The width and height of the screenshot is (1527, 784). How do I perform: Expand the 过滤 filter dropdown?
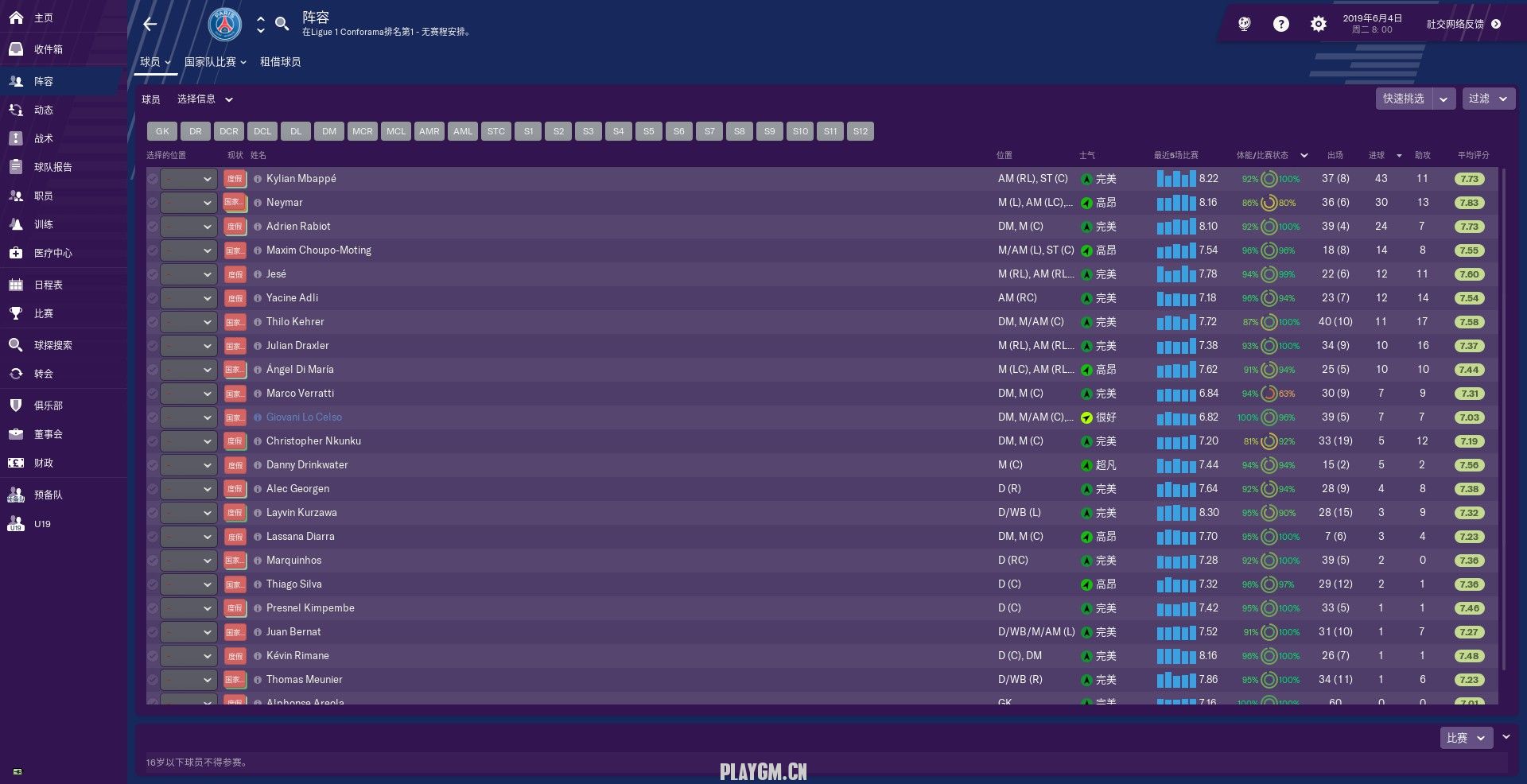[x=1488, y=99]
